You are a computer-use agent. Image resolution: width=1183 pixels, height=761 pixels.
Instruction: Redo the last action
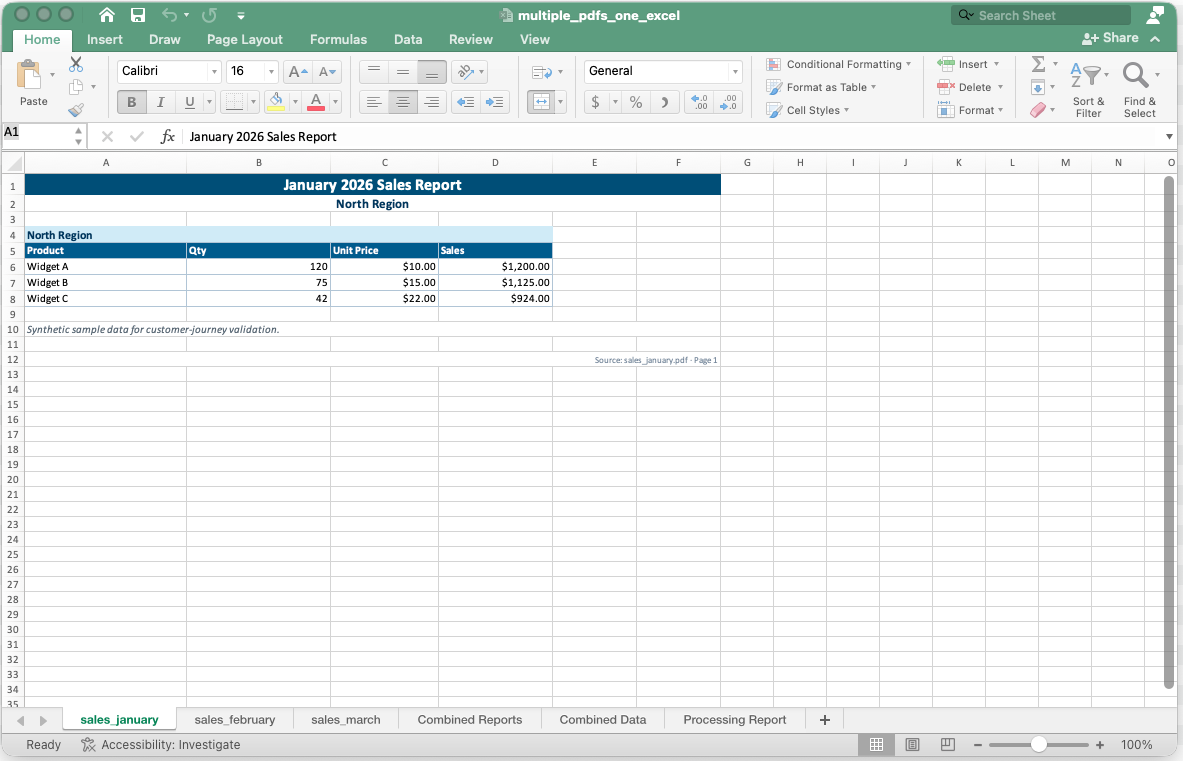(x=210, y=15)
